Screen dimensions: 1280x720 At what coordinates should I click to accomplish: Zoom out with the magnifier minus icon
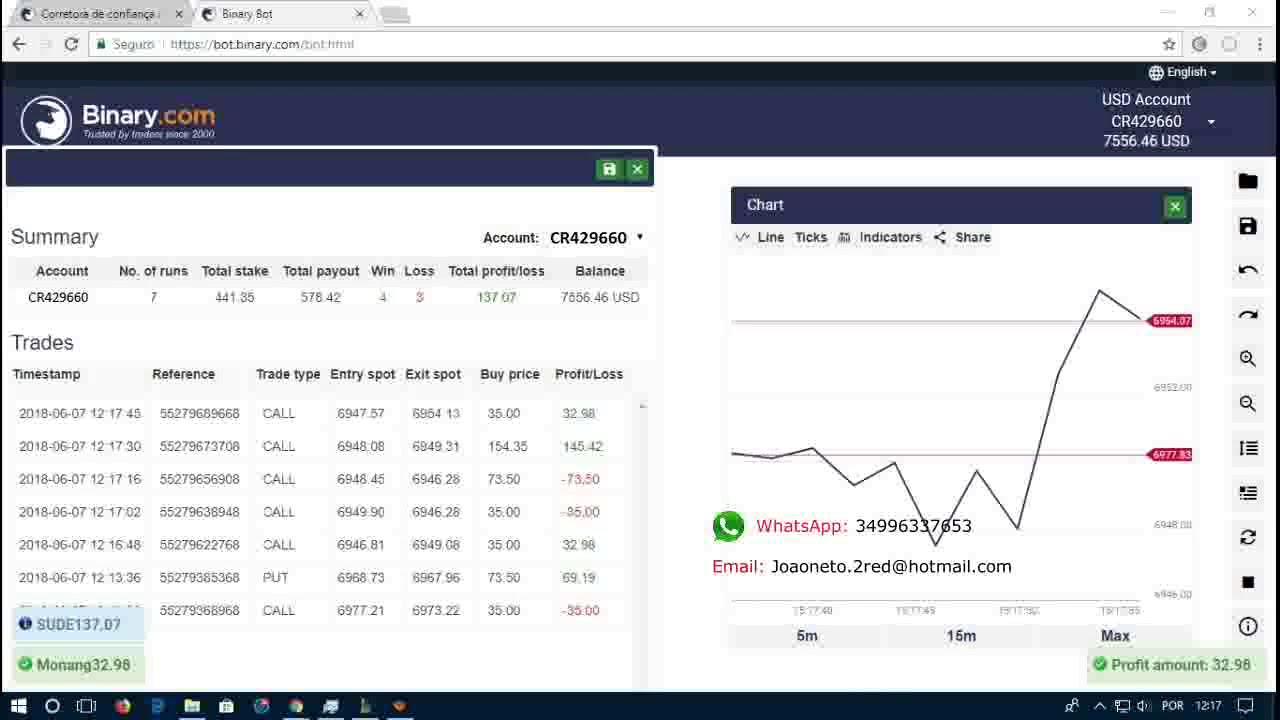1248,403
